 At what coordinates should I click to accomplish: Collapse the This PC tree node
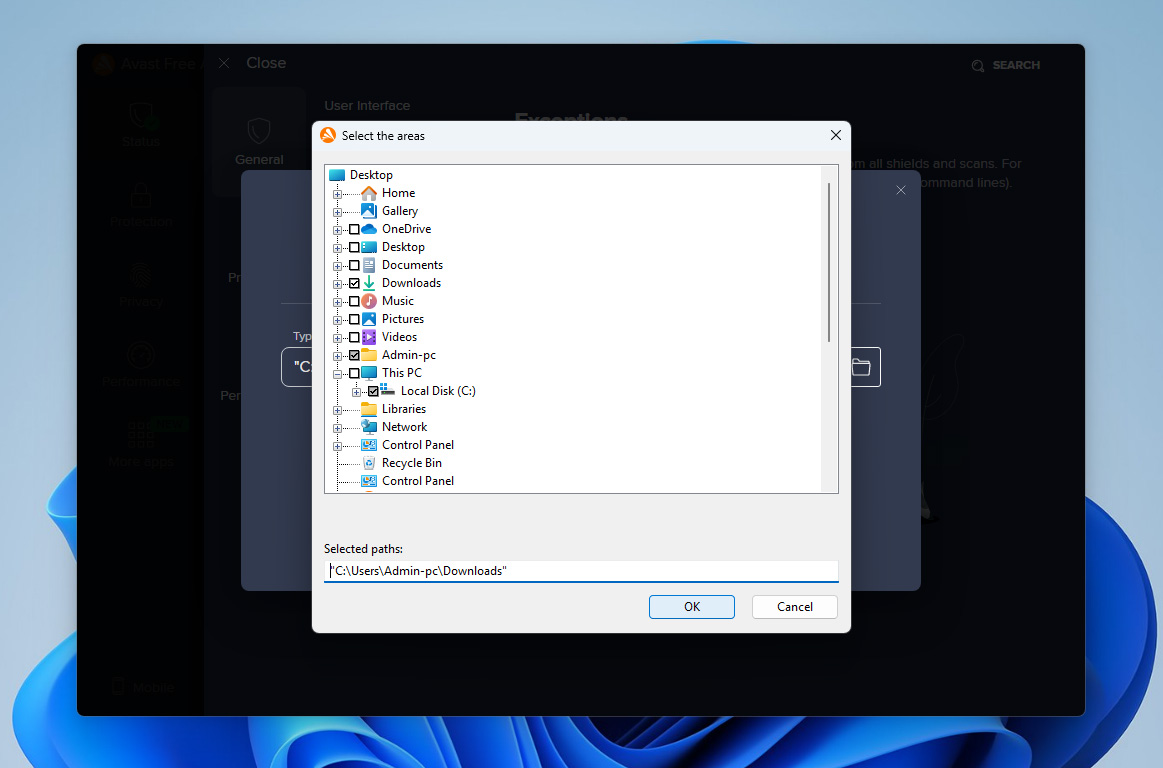(x=337, y=374)
